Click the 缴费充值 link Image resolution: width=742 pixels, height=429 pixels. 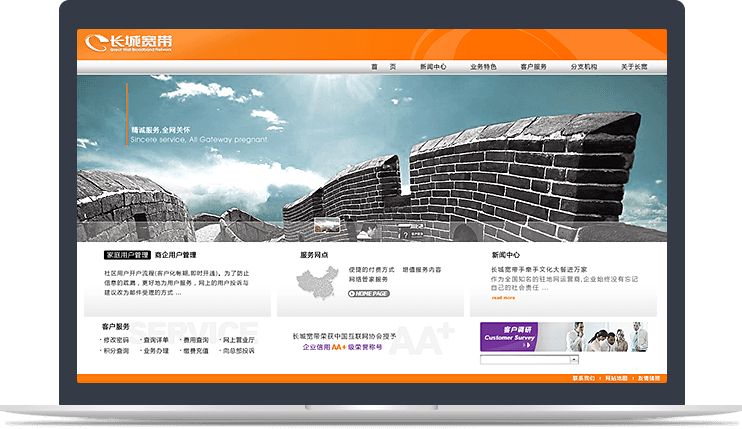(197, 351)
